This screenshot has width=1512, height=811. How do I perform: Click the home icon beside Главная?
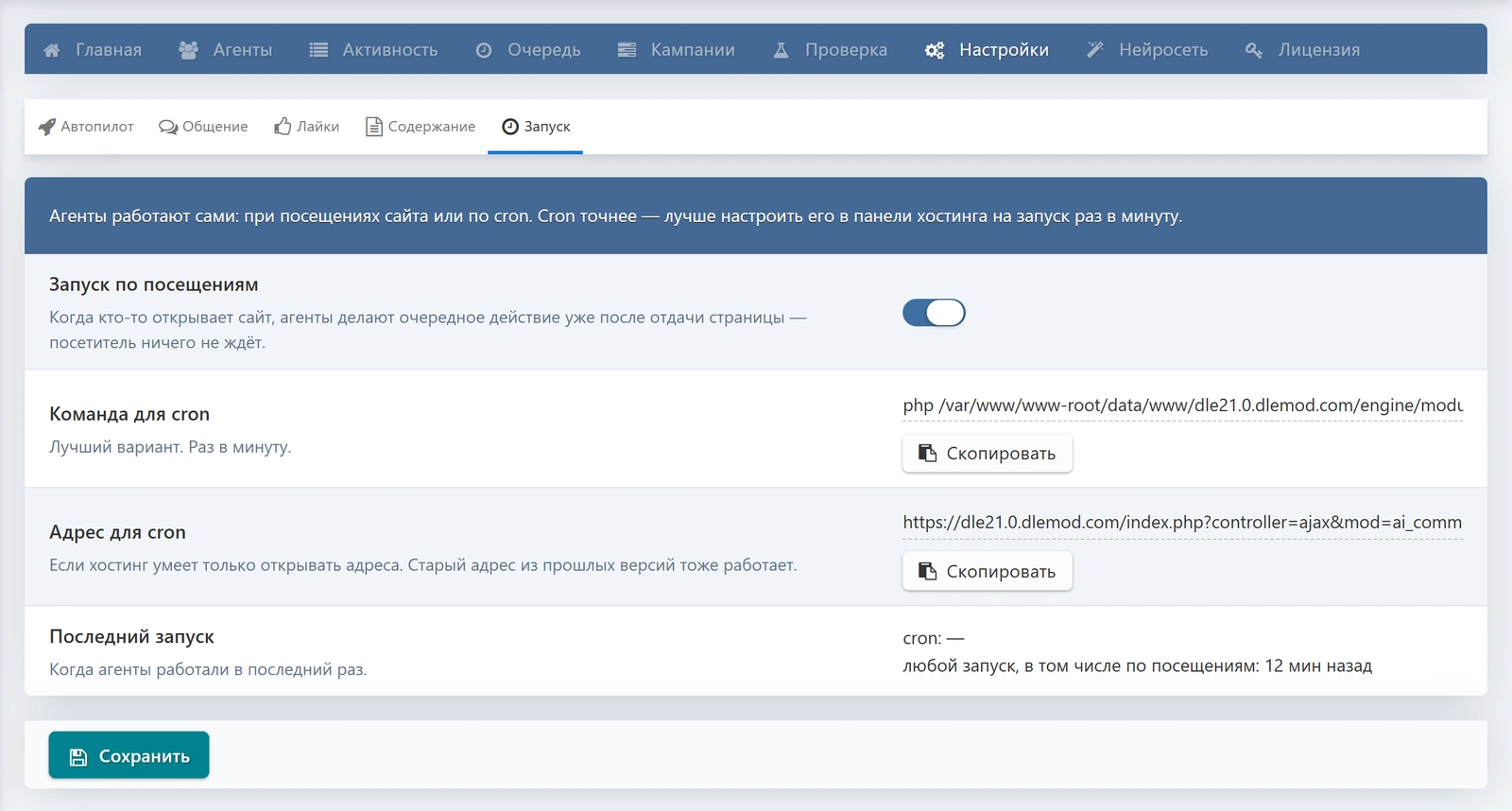[52, 50]
